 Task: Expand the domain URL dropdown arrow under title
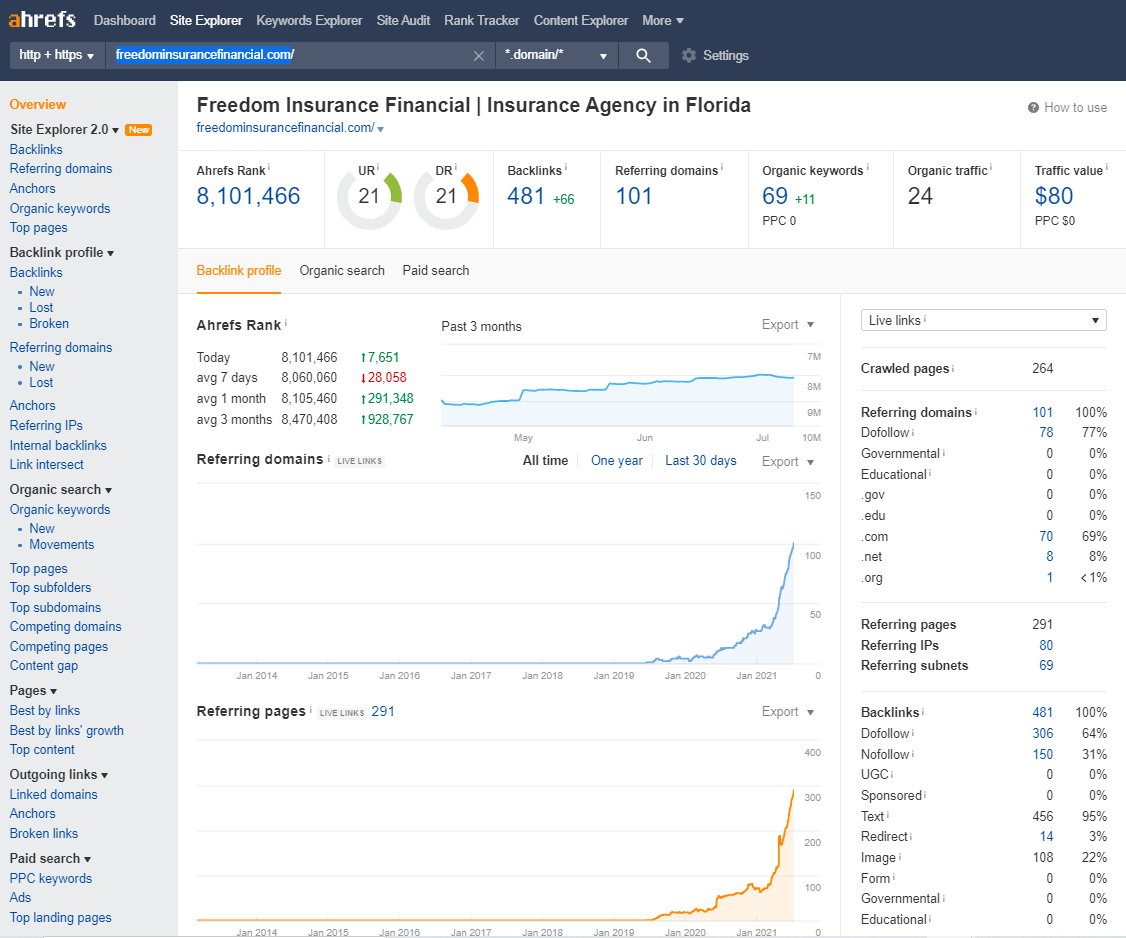[x=381, y=129]
